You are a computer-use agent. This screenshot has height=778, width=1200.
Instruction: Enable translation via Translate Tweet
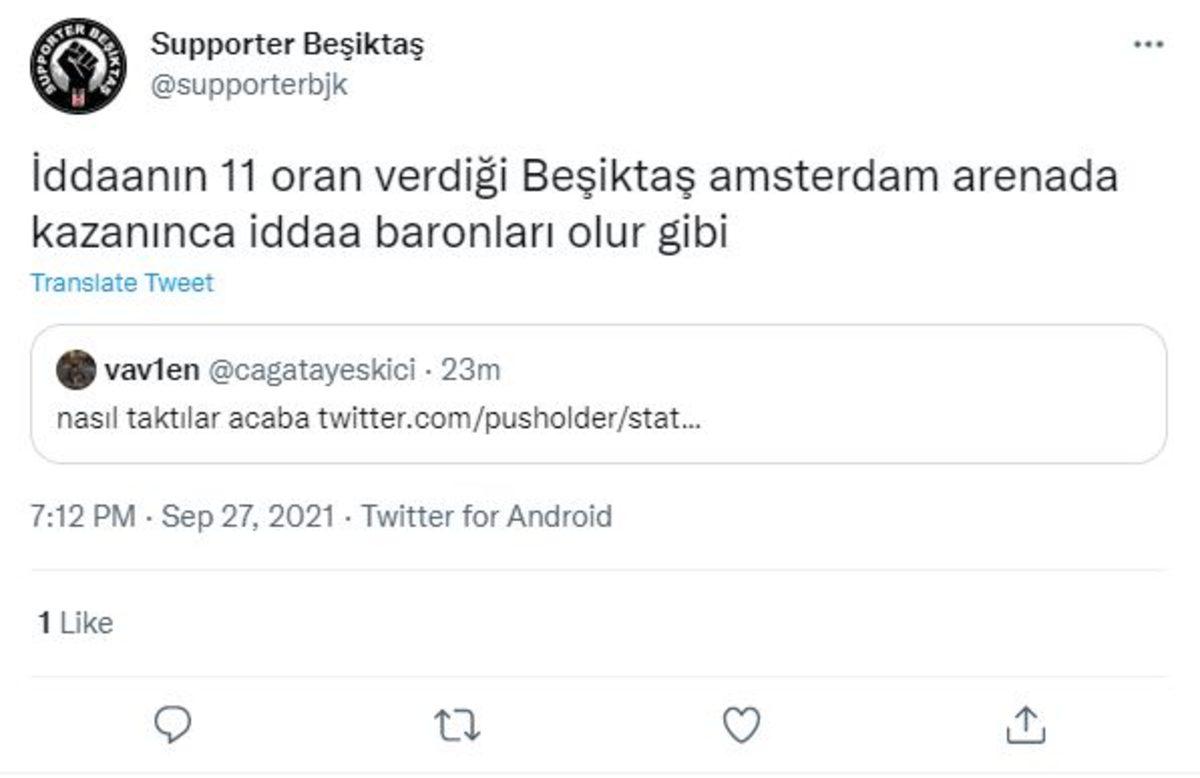(123, 283)
